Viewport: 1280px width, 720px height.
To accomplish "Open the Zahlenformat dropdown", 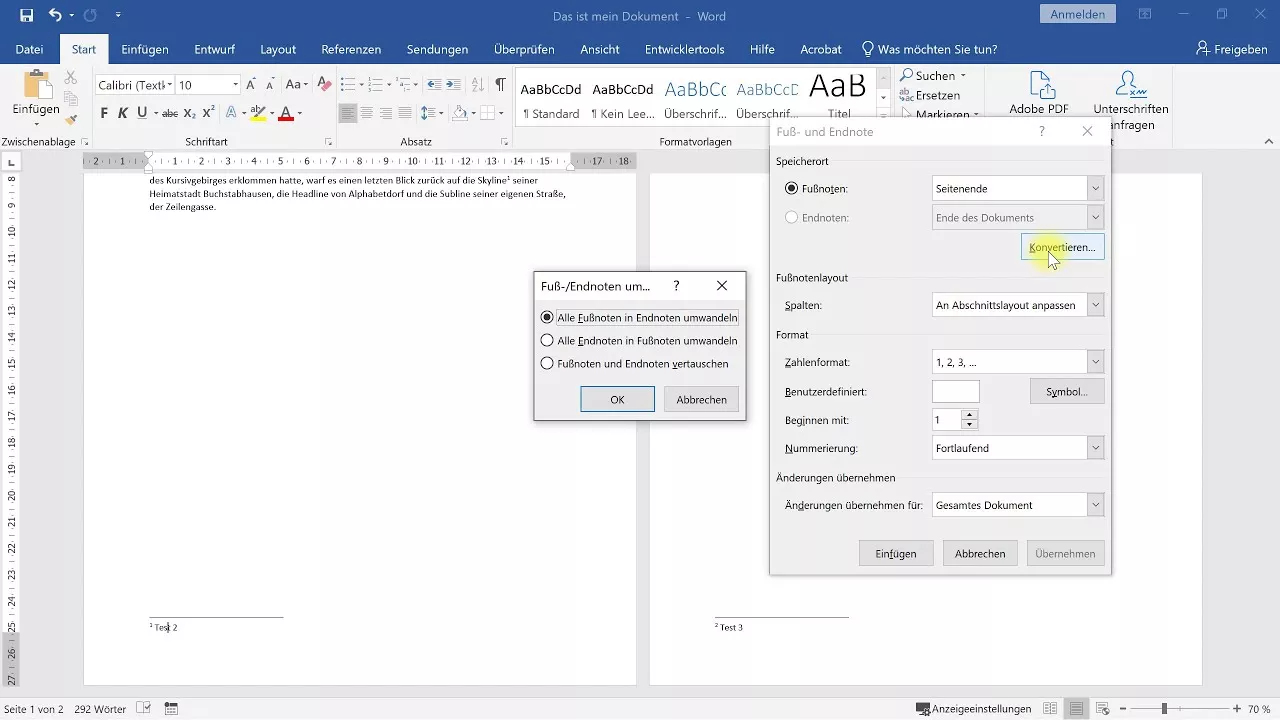I will (1095, 361).
